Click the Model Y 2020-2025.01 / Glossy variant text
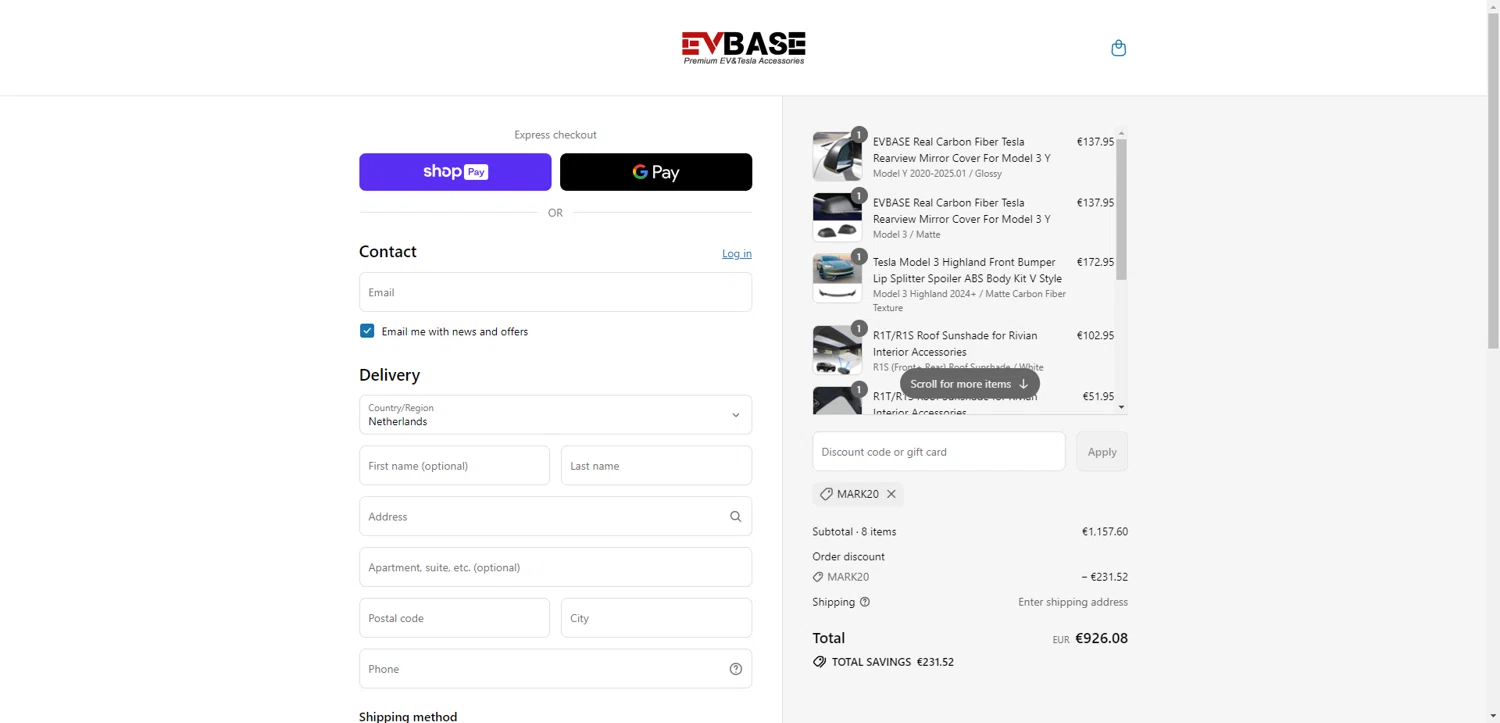The width and height of the screenshot is (1500, 723). pos(937,174)
